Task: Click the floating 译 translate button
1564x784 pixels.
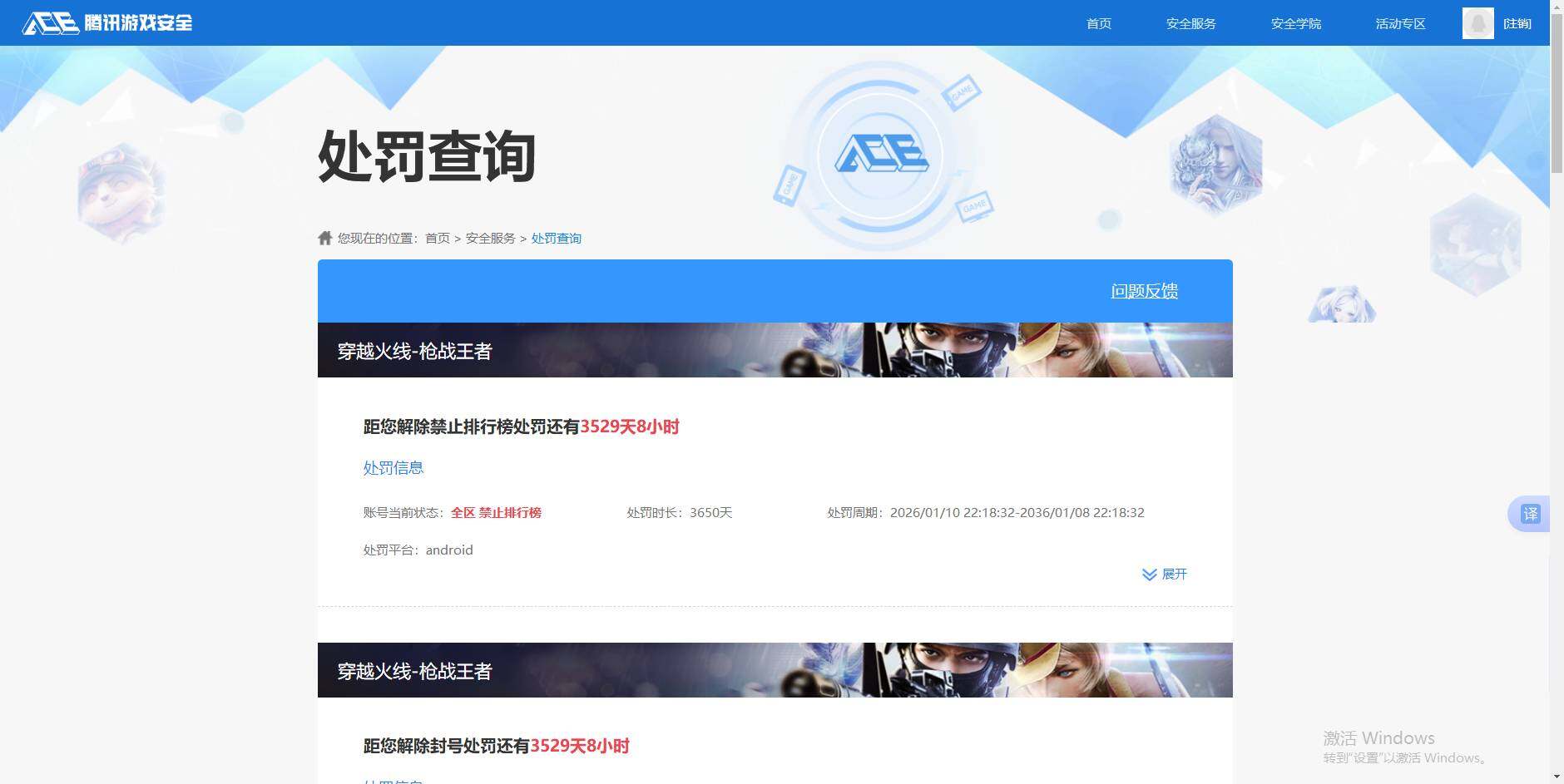Action: click(1531, 514)
